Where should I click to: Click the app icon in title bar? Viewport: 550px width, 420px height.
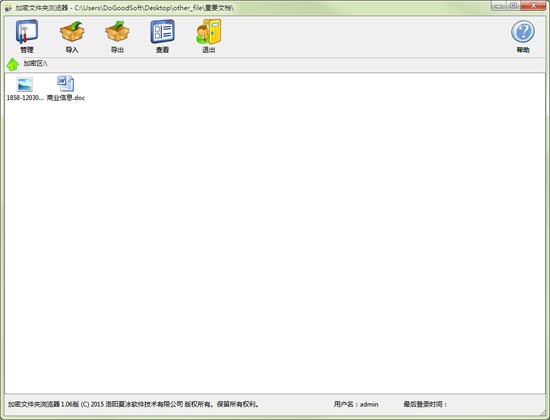click(8, 8)
